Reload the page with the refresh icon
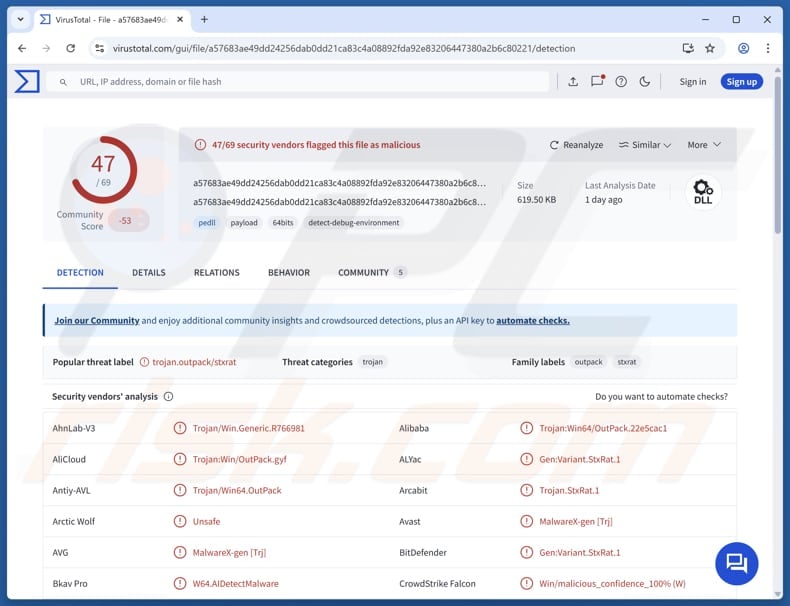The width and height of the screenshot is (790, 606). pos(71,48)
